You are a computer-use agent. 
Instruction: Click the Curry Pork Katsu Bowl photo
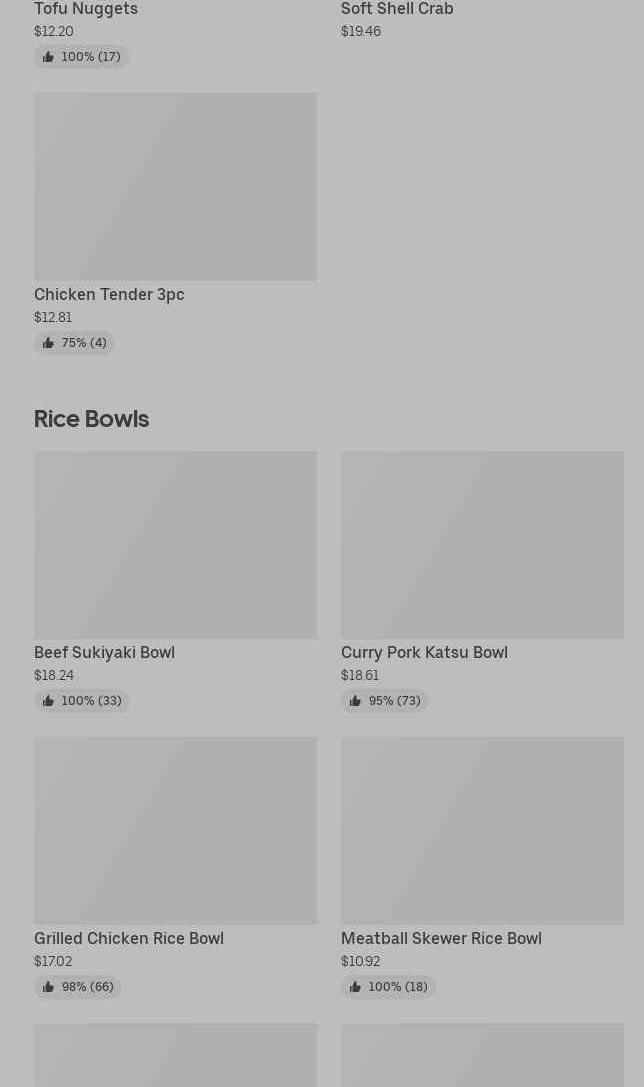pos(482,545)
